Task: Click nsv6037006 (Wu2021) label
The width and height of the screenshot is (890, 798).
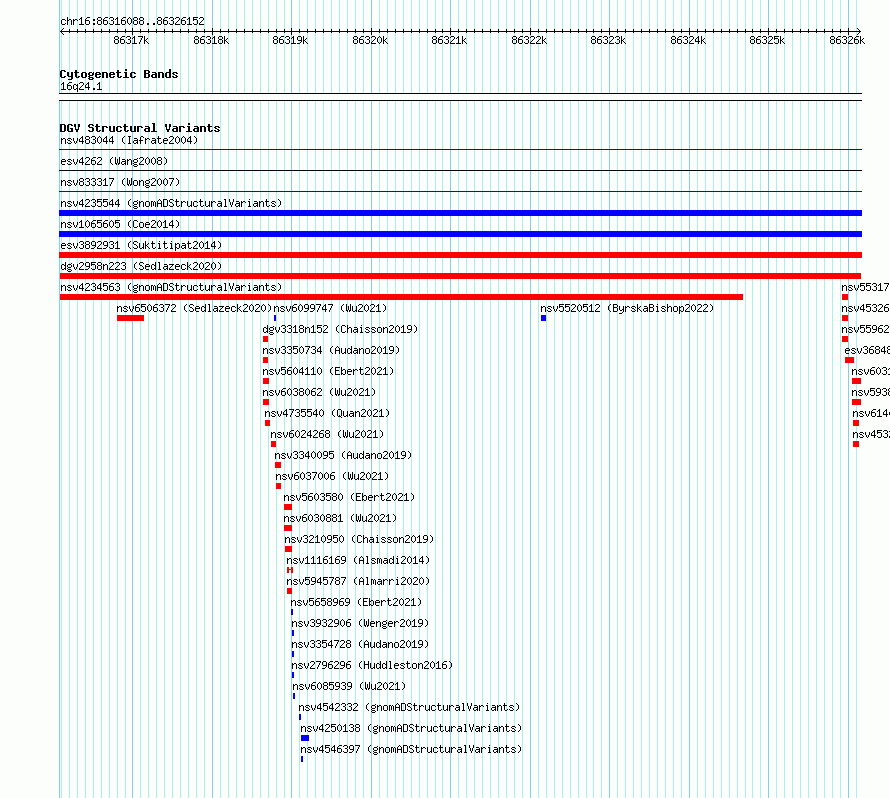Action: click(x=332, y=476)
